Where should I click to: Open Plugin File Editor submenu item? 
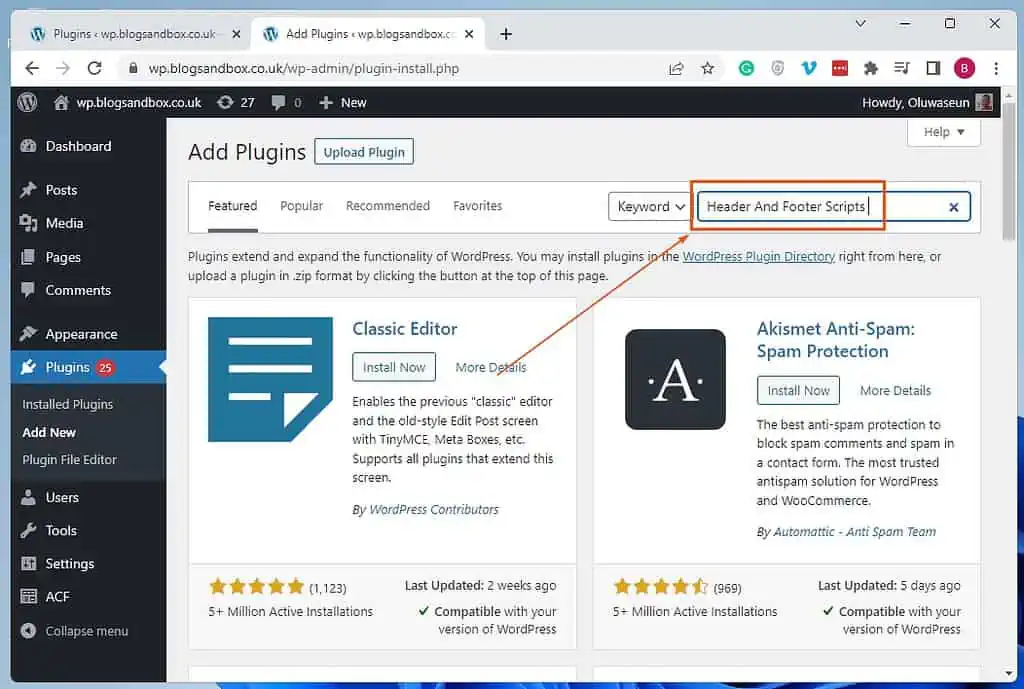[69, 460]
